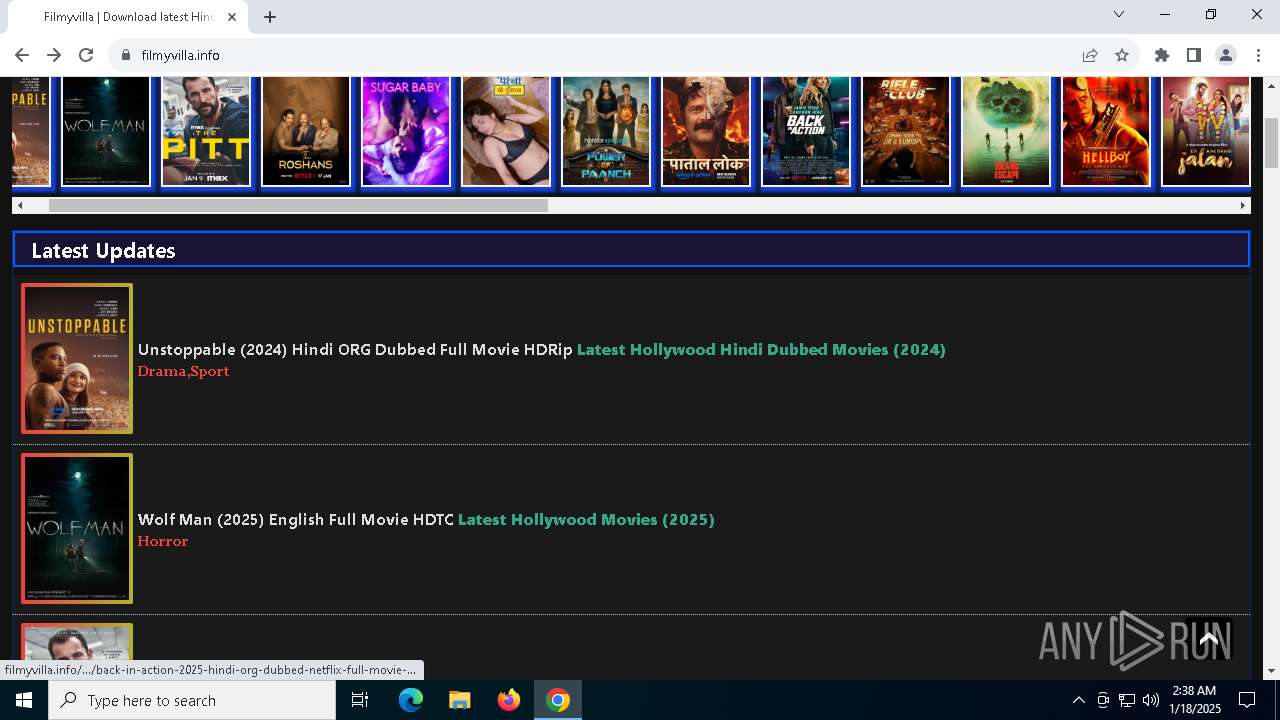Viewport: 1280px width, 720px height.
Task: Open Island Escape skull poster
Action: (1005, 131)
